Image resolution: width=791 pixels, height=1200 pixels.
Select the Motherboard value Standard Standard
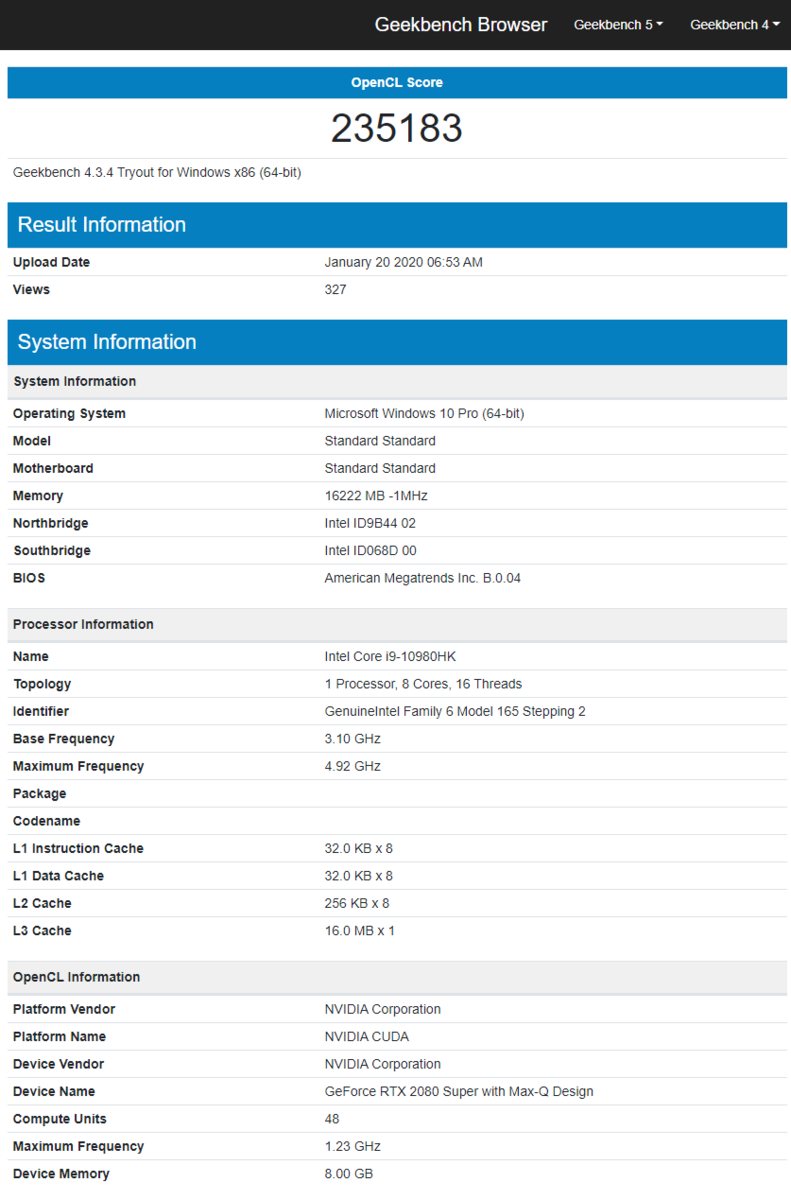(x=380, y=468)
